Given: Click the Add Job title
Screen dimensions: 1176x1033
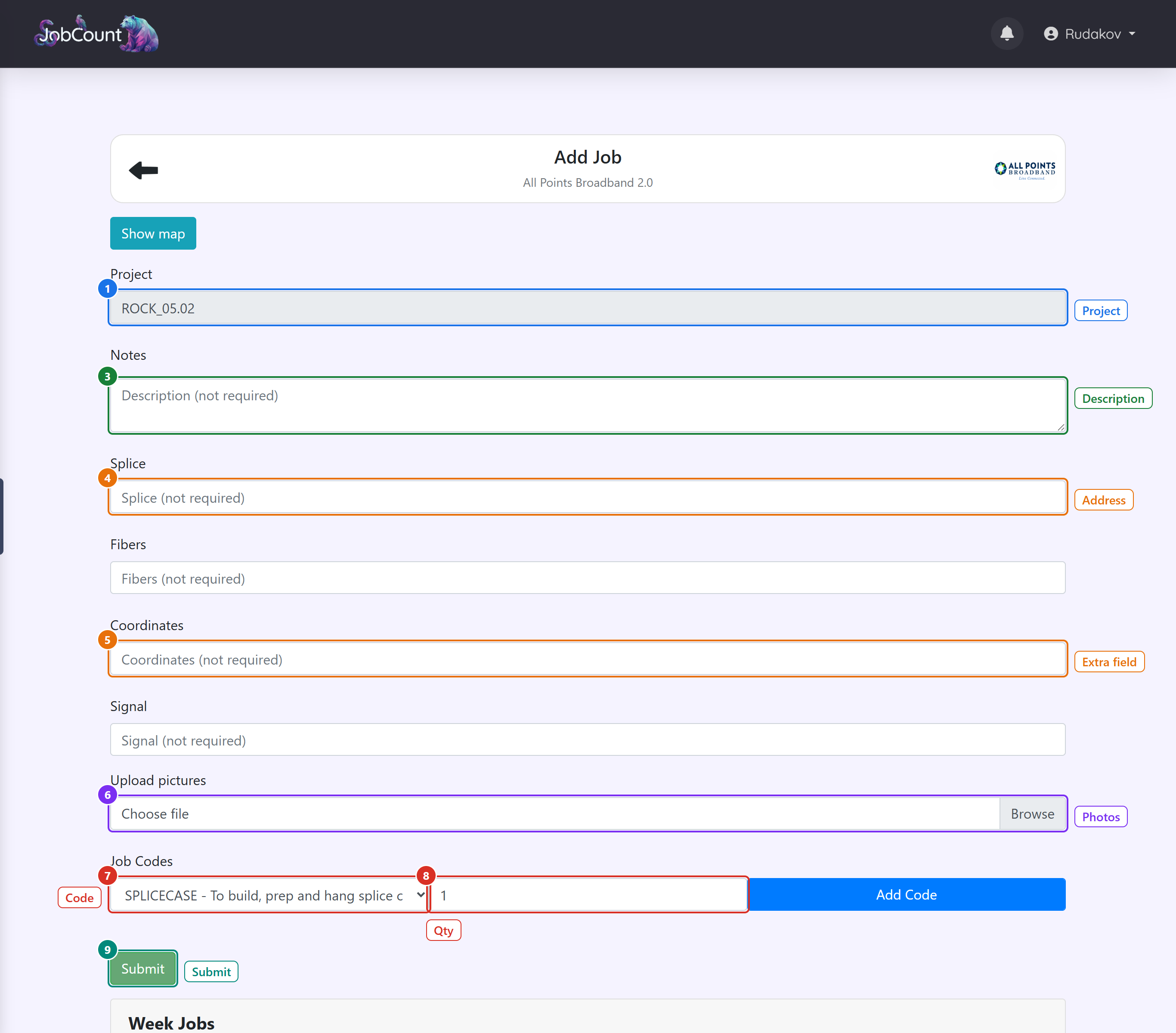Looking at the screenshot, I should pos(588,157).
